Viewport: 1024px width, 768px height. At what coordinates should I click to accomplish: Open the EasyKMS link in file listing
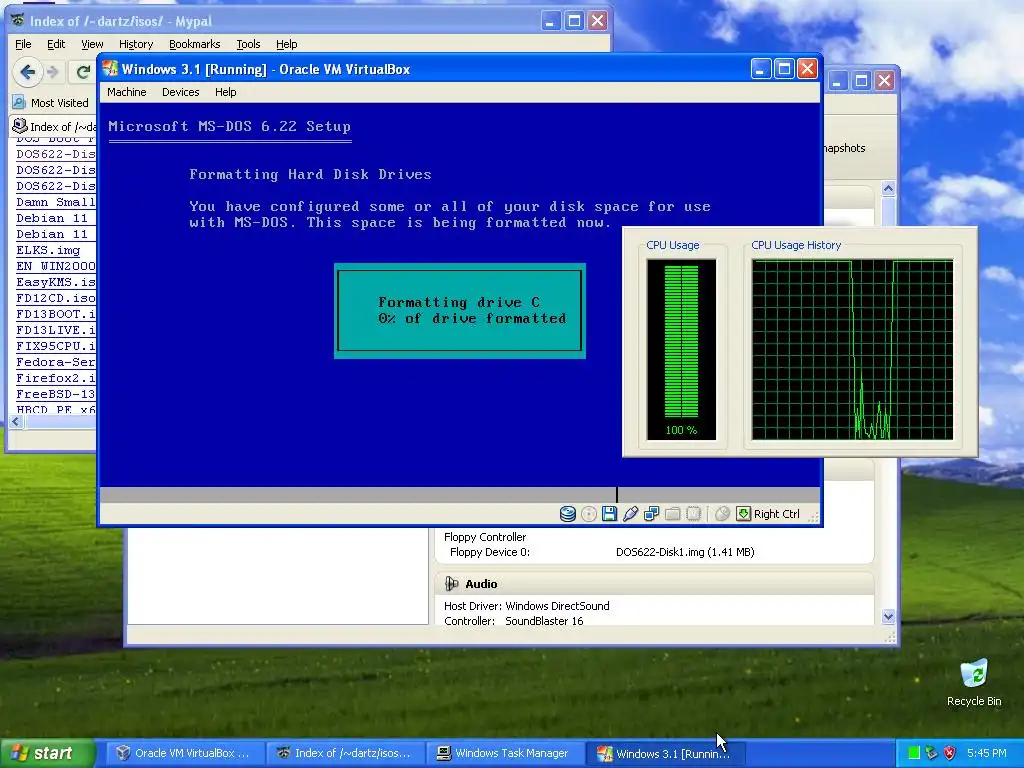[56, 282]
